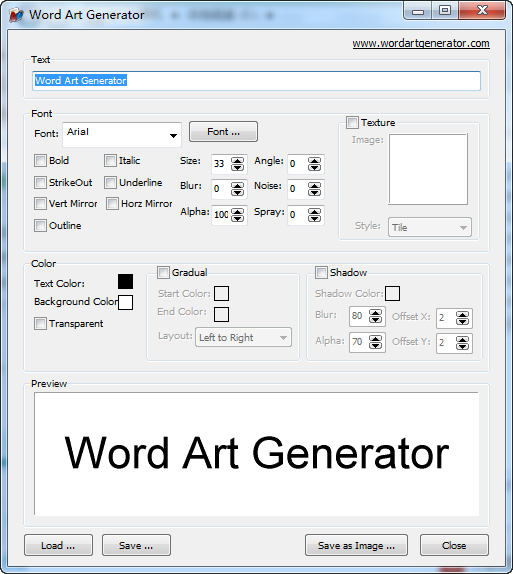Click the Texture image preview box

[428, 169]
